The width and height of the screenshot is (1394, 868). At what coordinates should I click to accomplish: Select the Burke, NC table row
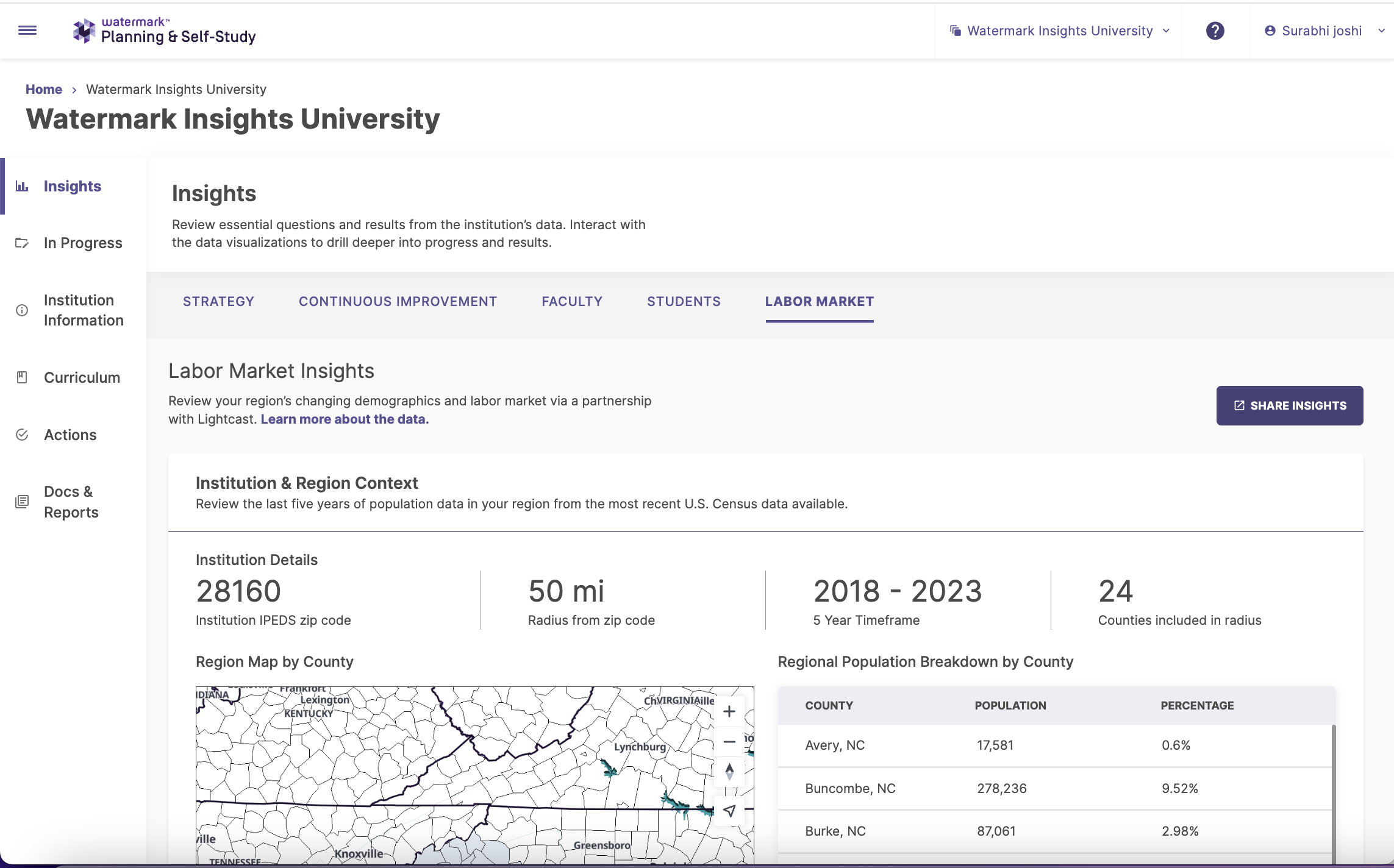point(1055,831)
